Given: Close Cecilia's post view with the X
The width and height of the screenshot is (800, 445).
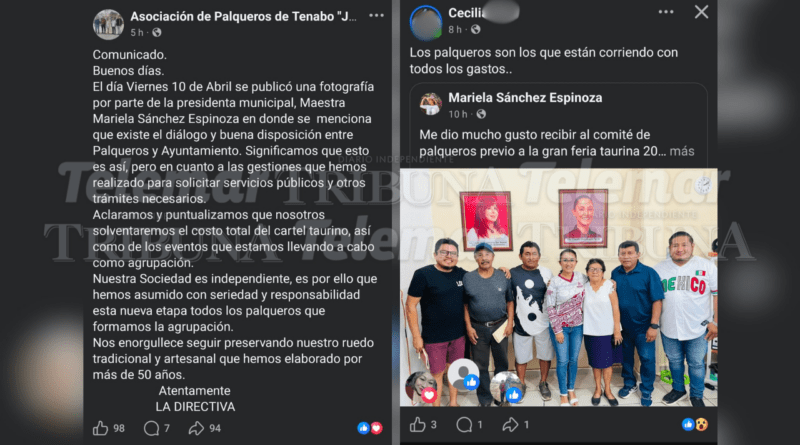Looking at the screenshot, I should pyautogui.click(x=702, y=12).
